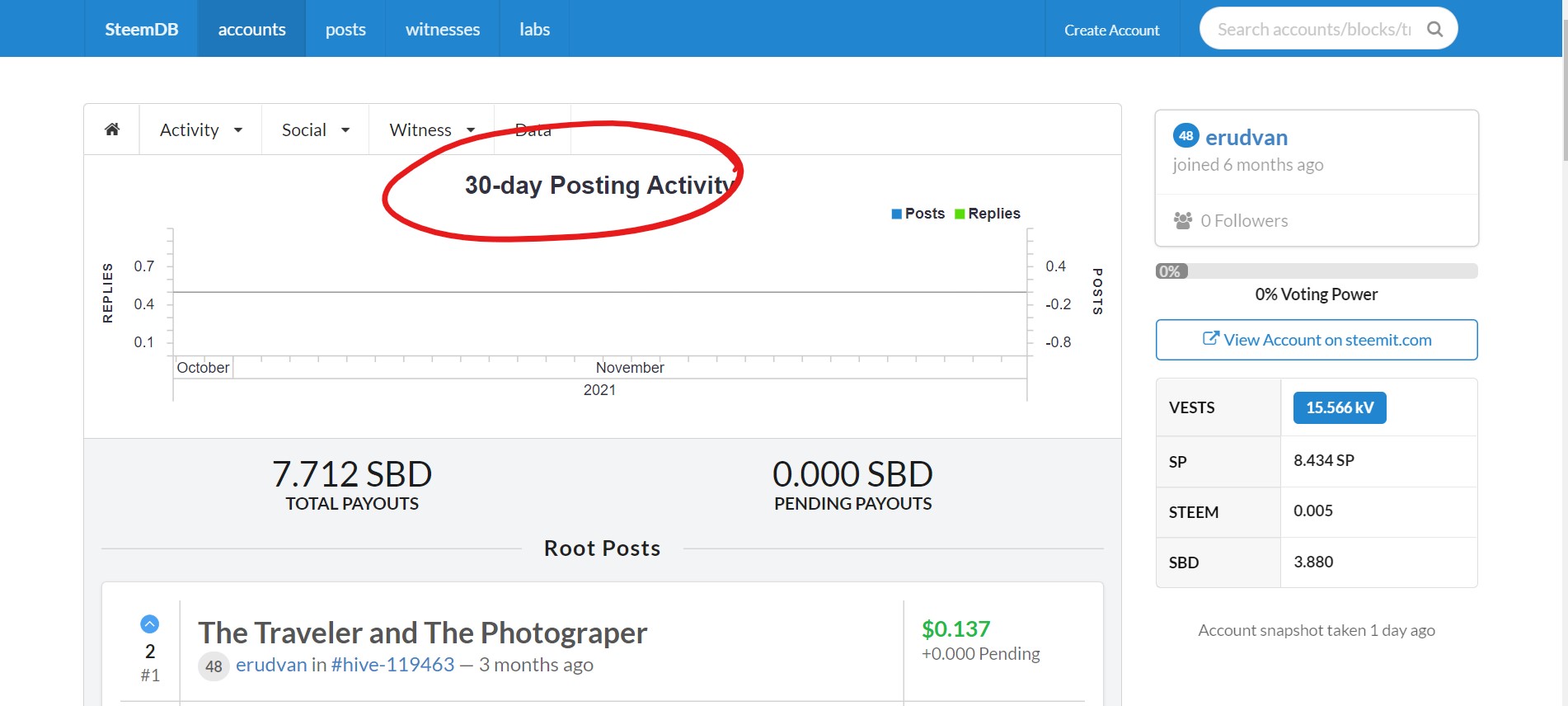Click the 48 badge in the post byline

pyautogui.click(x=214, y=666)
